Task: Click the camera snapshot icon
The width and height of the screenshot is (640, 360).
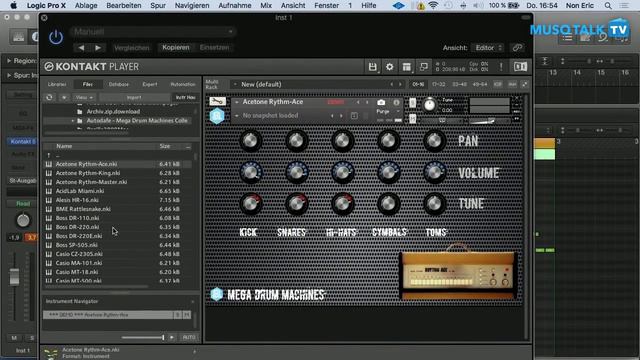Action: (x=381, y=102)
